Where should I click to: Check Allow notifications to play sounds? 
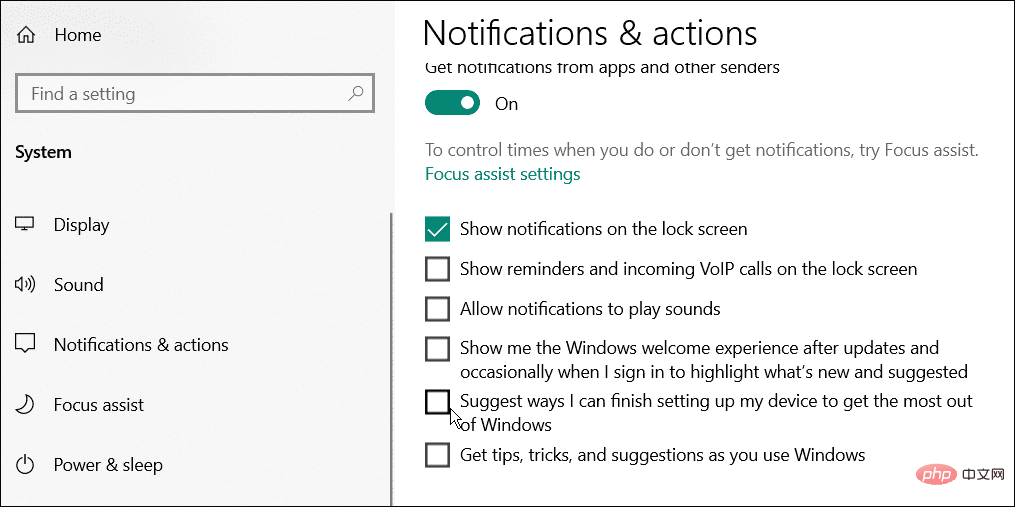[437, 309]
